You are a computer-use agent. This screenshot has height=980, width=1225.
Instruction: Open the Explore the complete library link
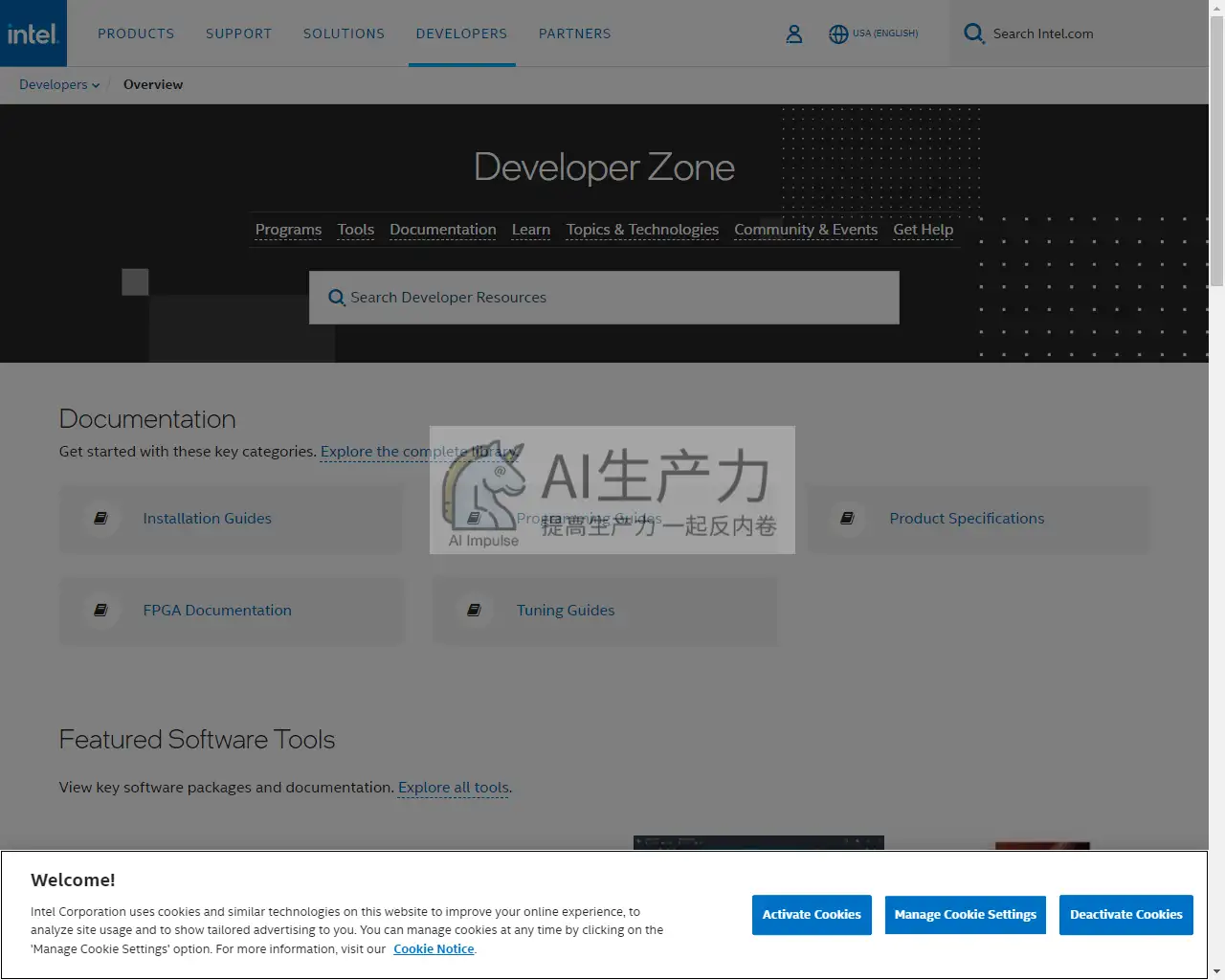click(x=419, y=452)
